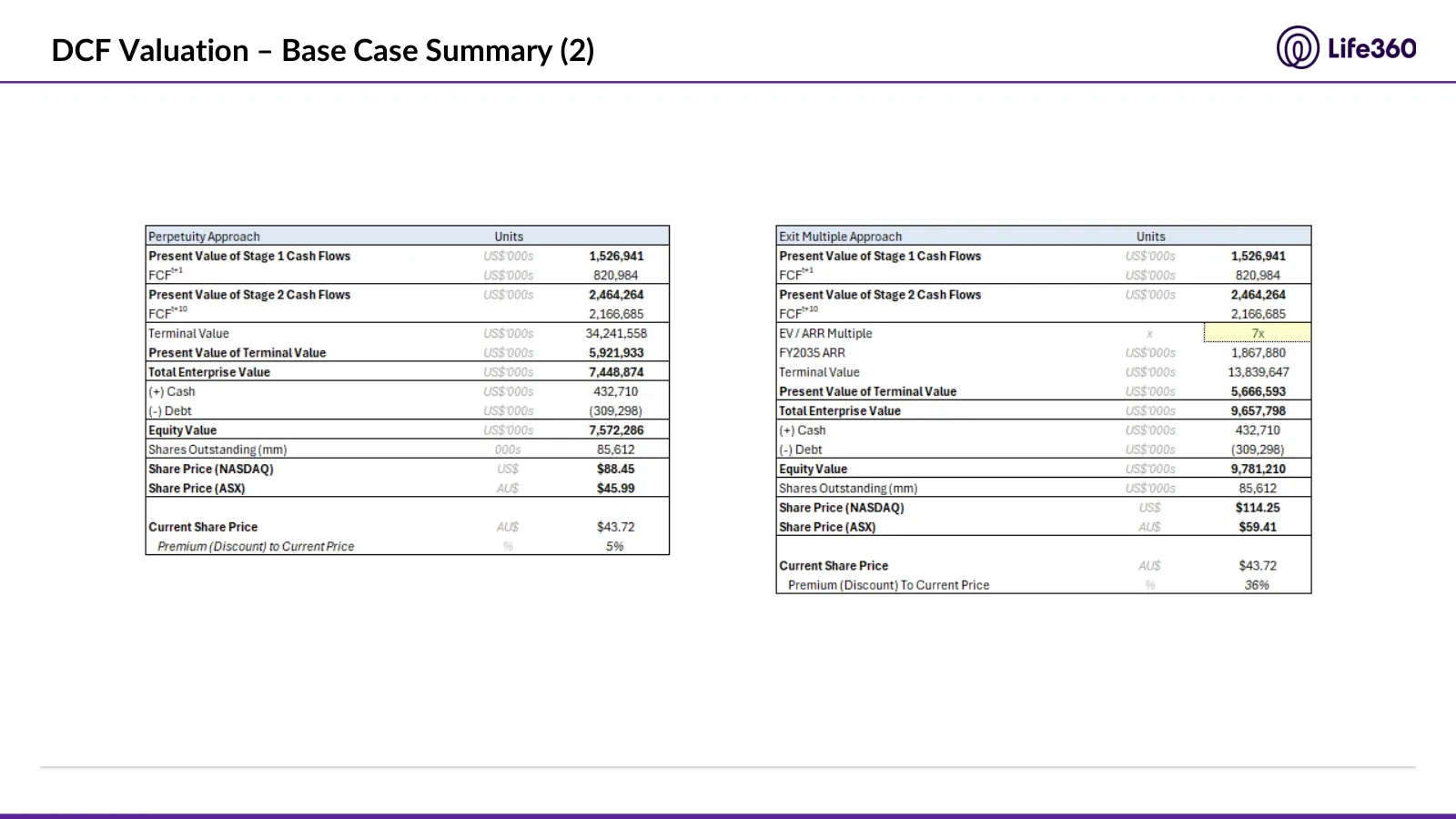1456x819 pixels.
Task: Click the Exit Multiple premium value 36%
Action: (1257, 585)
